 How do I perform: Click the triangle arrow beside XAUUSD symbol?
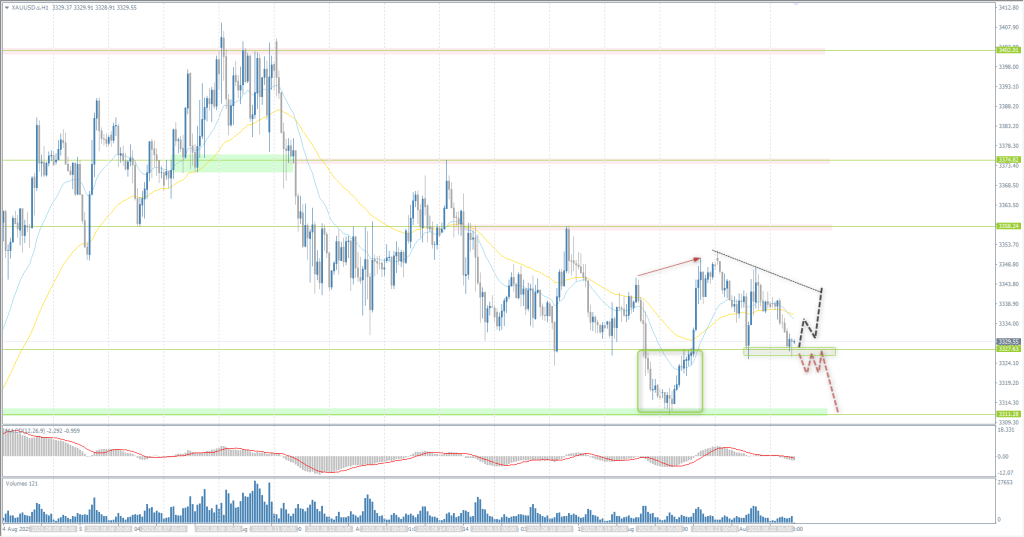click(x=6, y=6)
